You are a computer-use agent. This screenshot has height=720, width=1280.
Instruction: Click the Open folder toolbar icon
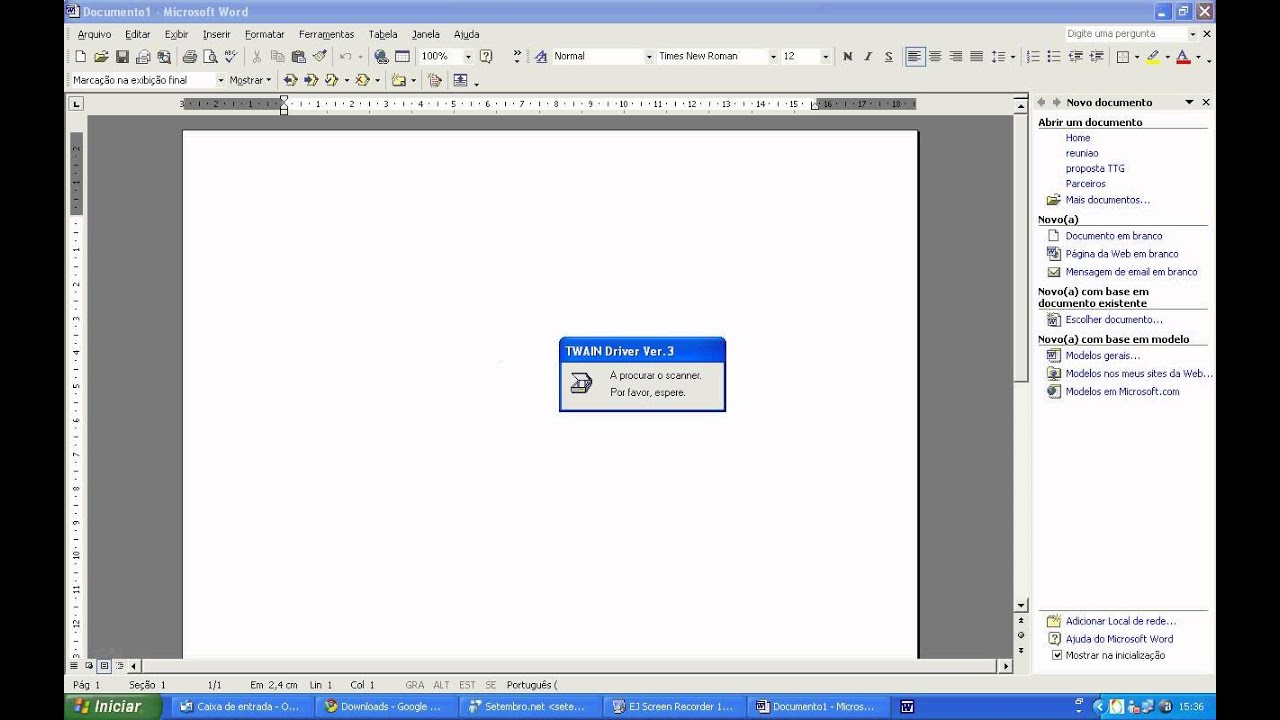pos(101,57)
